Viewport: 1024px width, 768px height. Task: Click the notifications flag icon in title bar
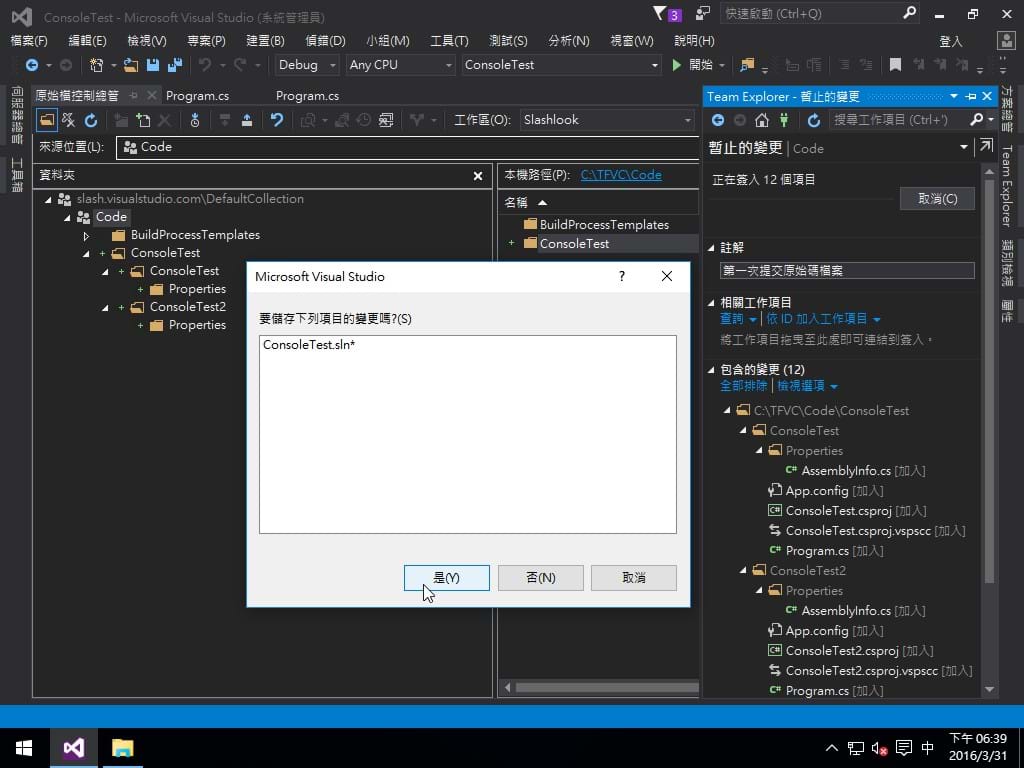pyautogui.click(x=660, y=13)
